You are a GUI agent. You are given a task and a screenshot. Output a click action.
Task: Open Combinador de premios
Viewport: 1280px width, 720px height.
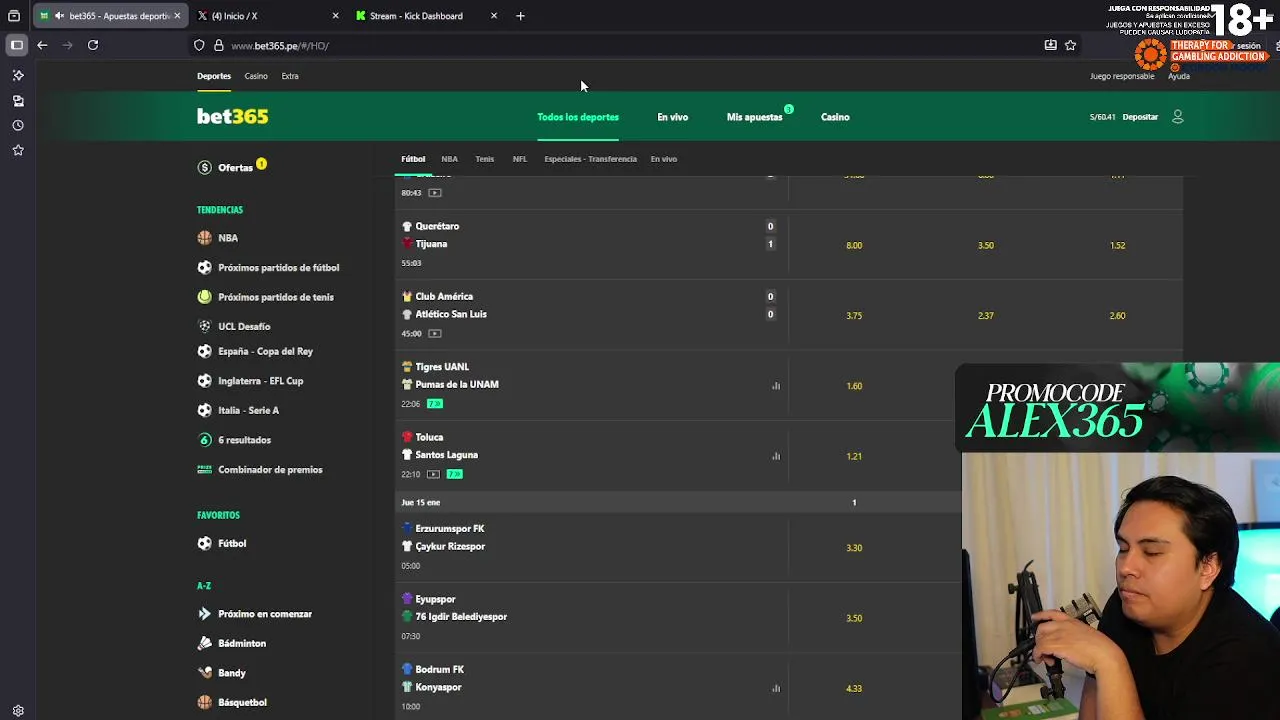[x=270, y=470]
